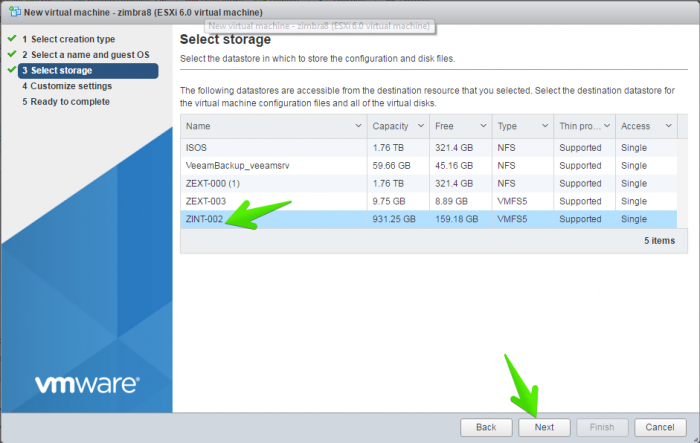The image size is (700, 443).
Task: Click the Cancel button
Action: click(660, 427)
